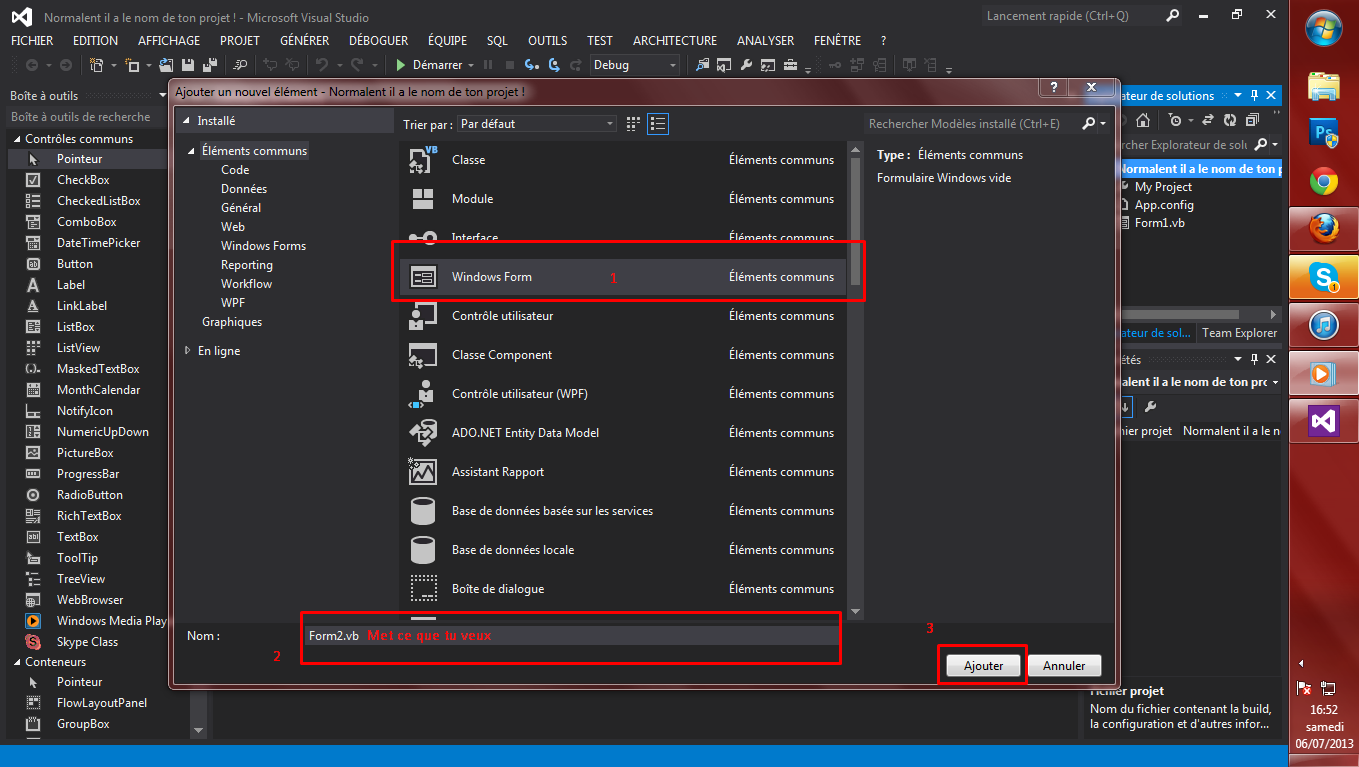
Task: Select the Assistant Rapport template
Action: [622, 472]
